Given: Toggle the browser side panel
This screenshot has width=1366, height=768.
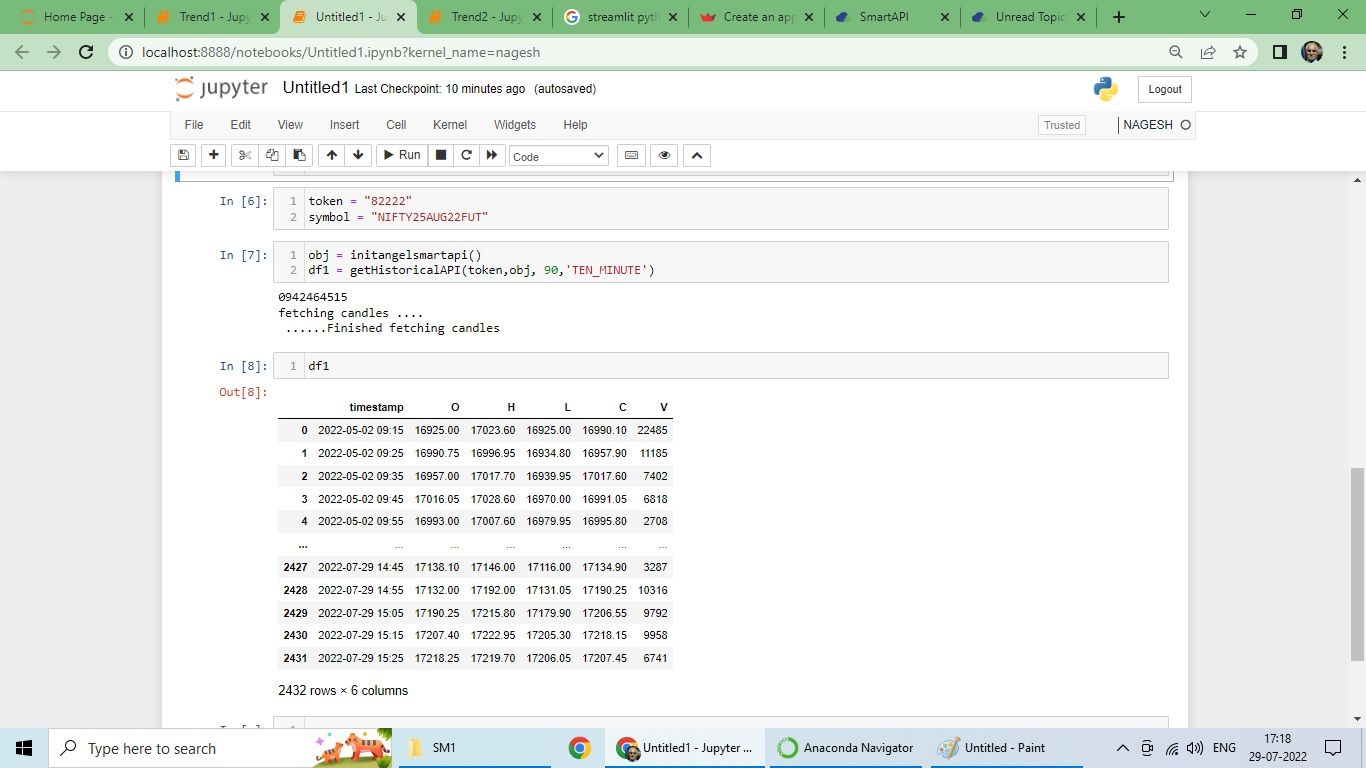Looking at the screenshot, I should (1279, 53).
